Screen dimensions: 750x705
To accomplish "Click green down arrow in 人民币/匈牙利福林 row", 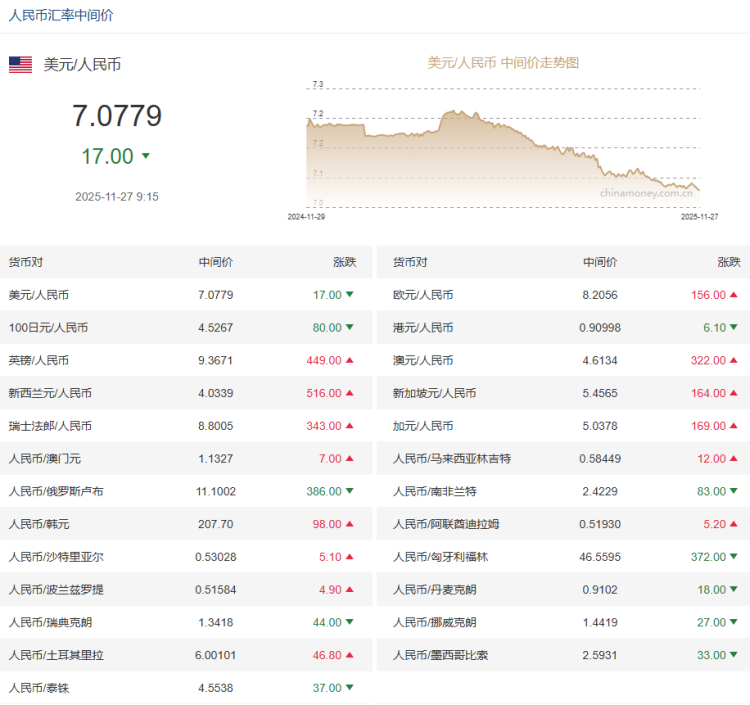I will coord(733,557).
